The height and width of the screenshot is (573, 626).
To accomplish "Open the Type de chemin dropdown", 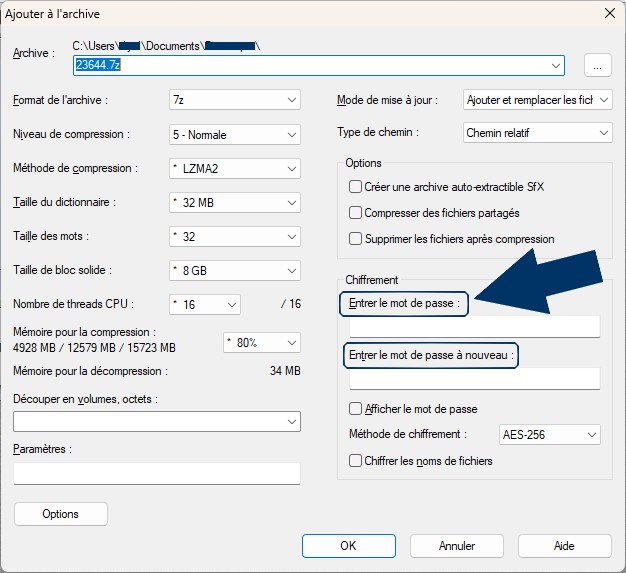I will [x=537, y=133].
